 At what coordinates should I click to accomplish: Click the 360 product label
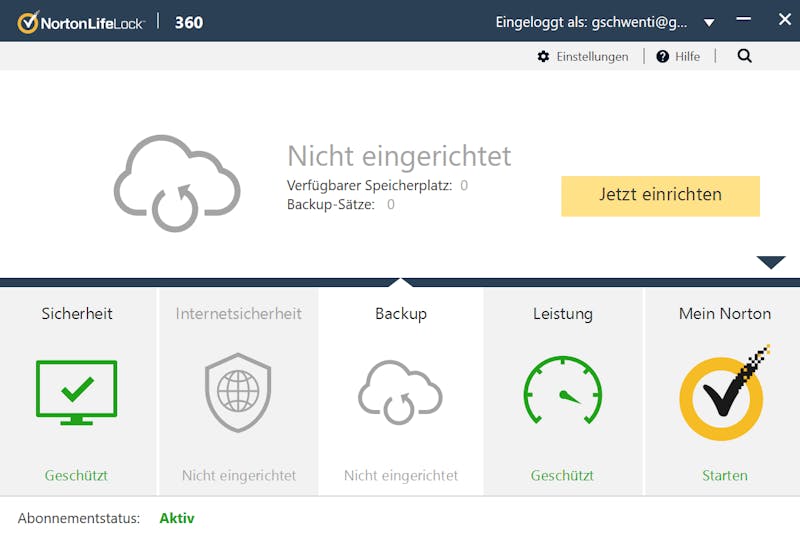[189, 22]
